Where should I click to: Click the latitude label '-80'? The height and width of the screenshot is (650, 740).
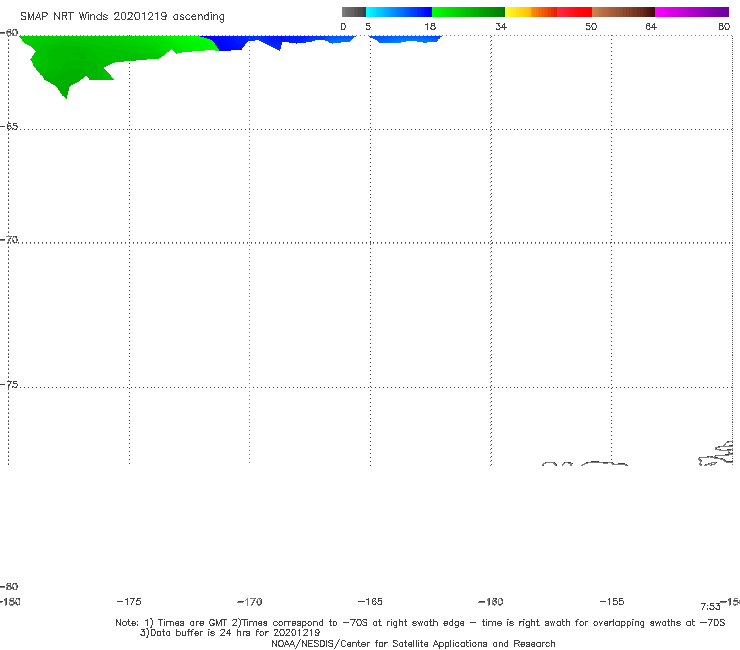9,586
